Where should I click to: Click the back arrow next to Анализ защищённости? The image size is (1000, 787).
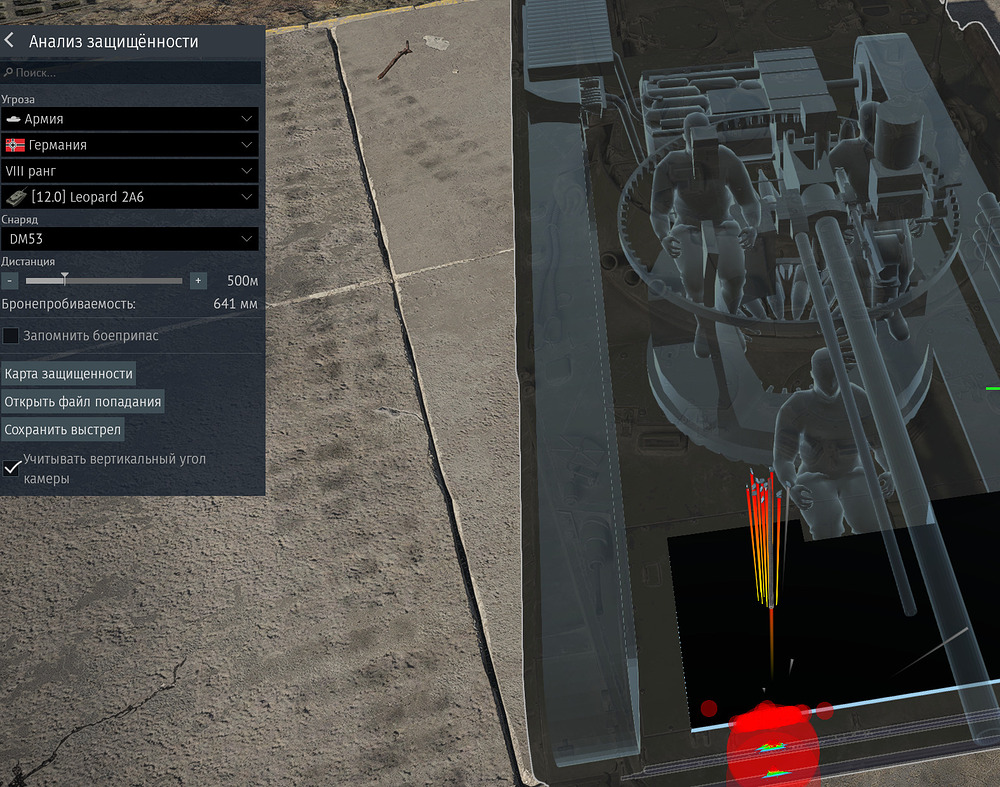(x=9, y=41)
